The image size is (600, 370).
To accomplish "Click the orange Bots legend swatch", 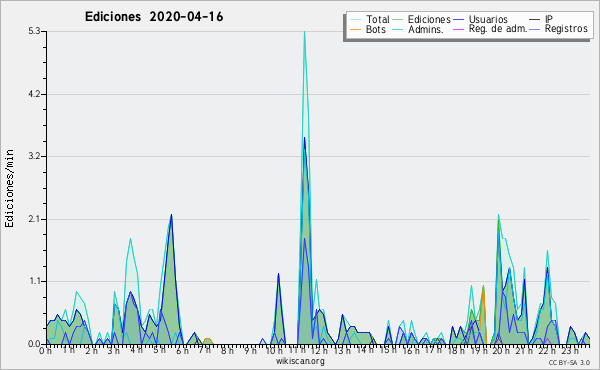I will tap(355, 29).
